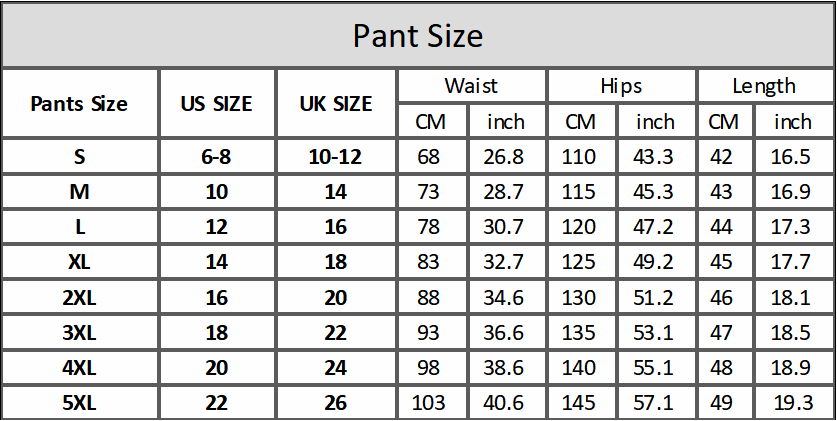Click the UK size "26" cell
837x421 pixels.
(336, 404)
